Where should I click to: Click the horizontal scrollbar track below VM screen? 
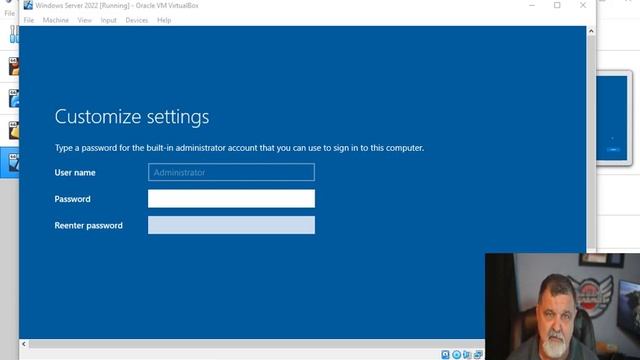(256, 344)
